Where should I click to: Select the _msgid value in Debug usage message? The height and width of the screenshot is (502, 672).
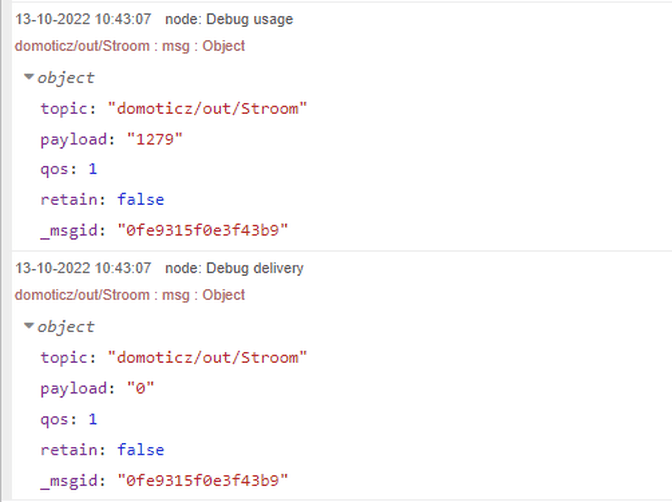pos(203,231)
